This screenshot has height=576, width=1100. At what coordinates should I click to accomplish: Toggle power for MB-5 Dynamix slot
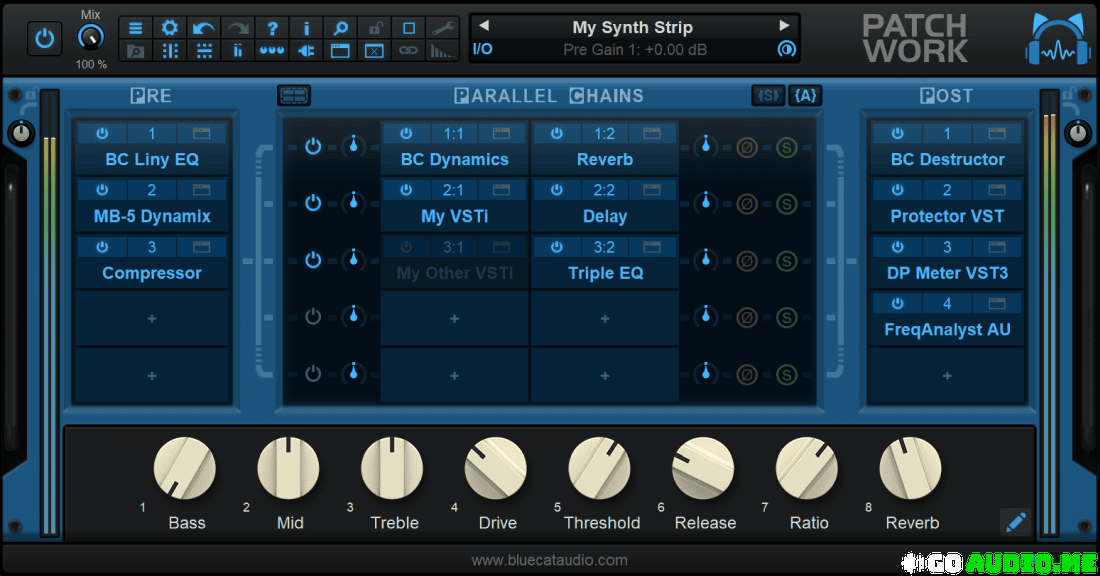click(x=102, y=190)
